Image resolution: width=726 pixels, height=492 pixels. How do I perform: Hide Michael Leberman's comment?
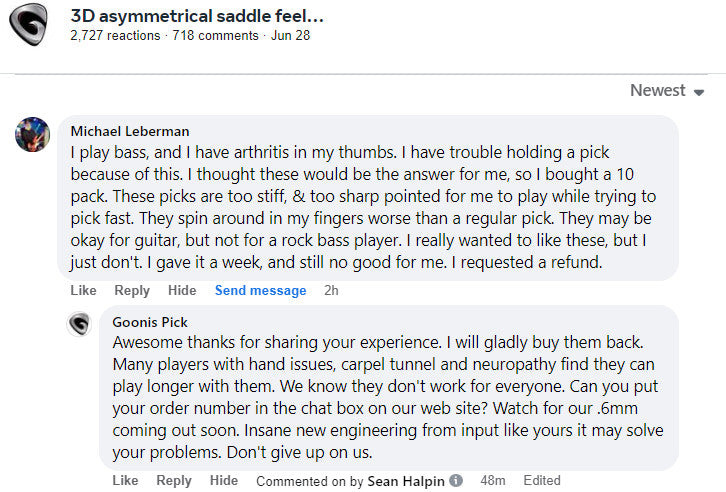[182, 290]
